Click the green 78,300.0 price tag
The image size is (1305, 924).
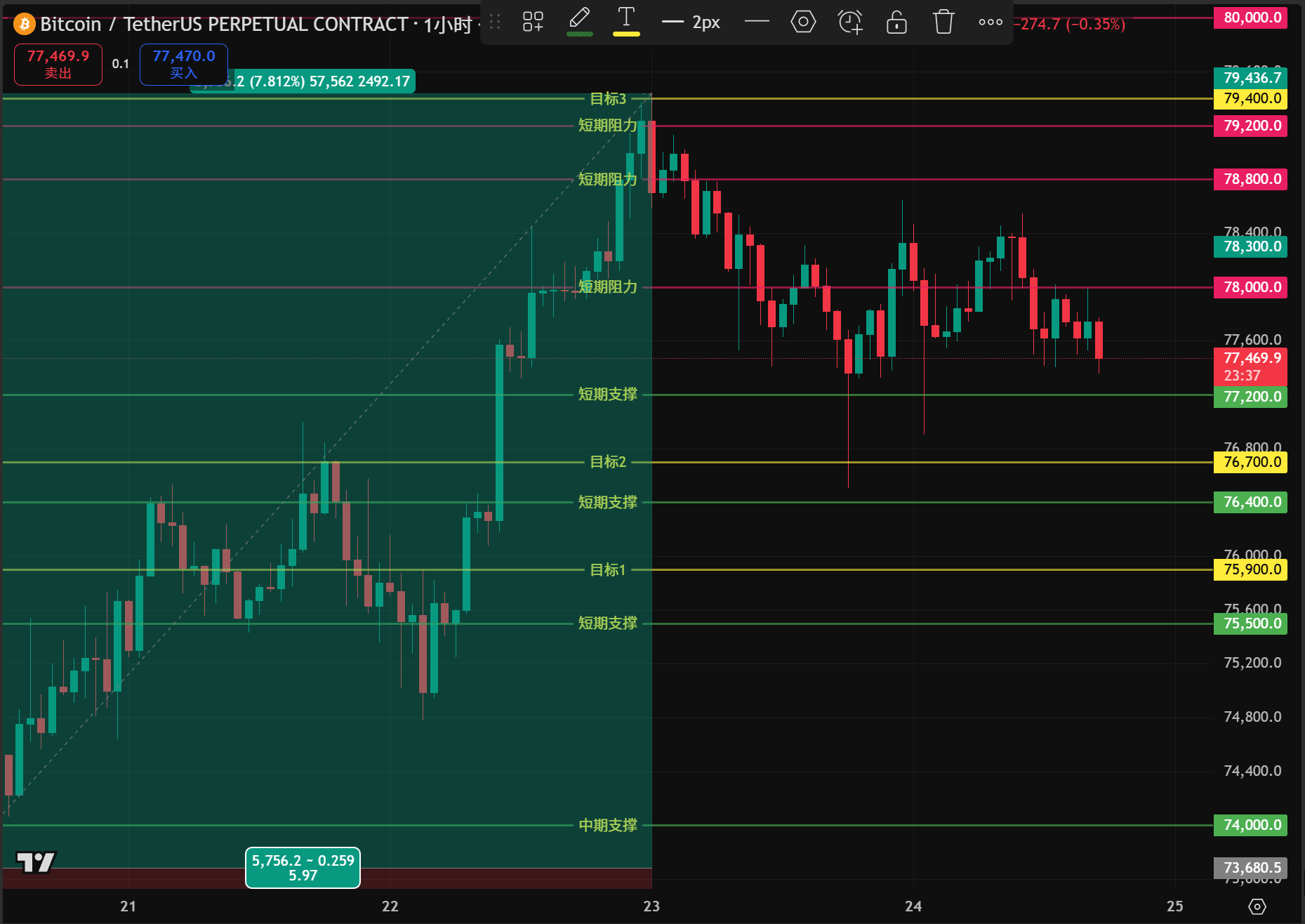[x=1250, y=246]
